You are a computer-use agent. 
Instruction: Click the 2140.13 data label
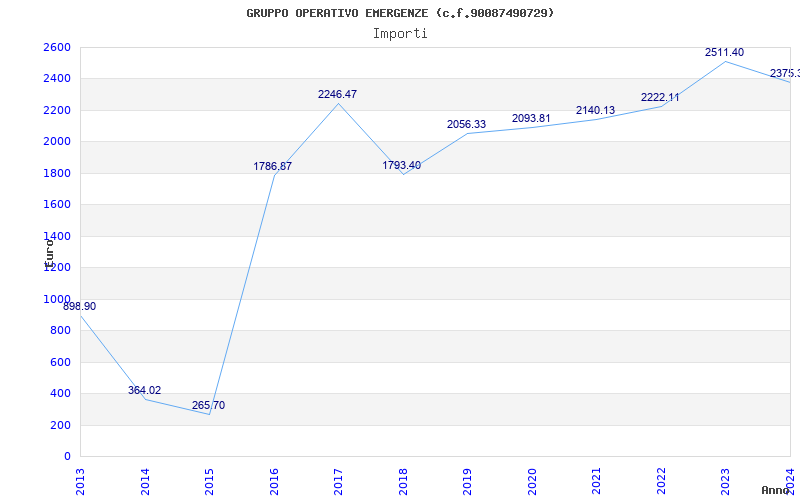point(595,110)
